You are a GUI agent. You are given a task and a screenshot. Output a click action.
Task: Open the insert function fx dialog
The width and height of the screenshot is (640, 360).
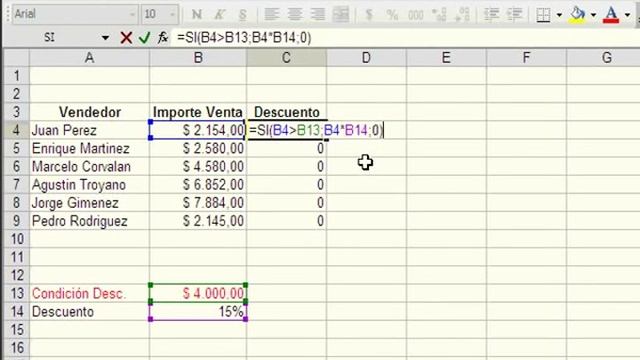click(162, 38)
